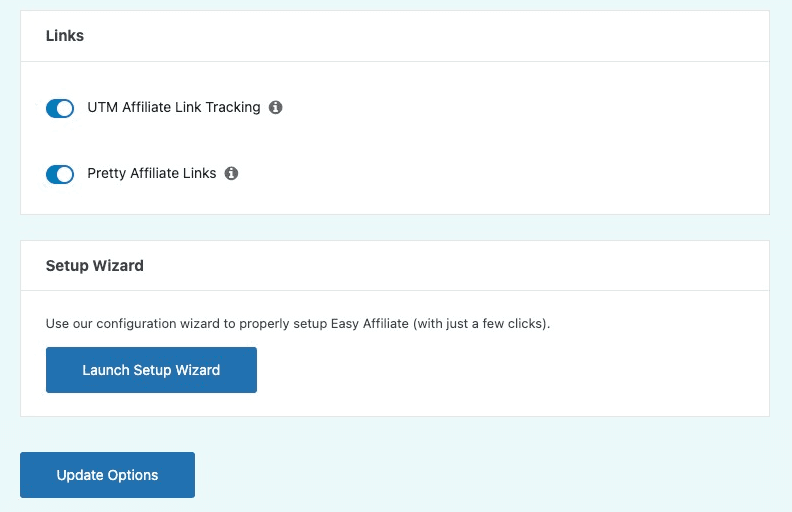792x512 pixels.
Task: Click the circled 'i' icon after Tracking
Action: [x=275, y=108]
